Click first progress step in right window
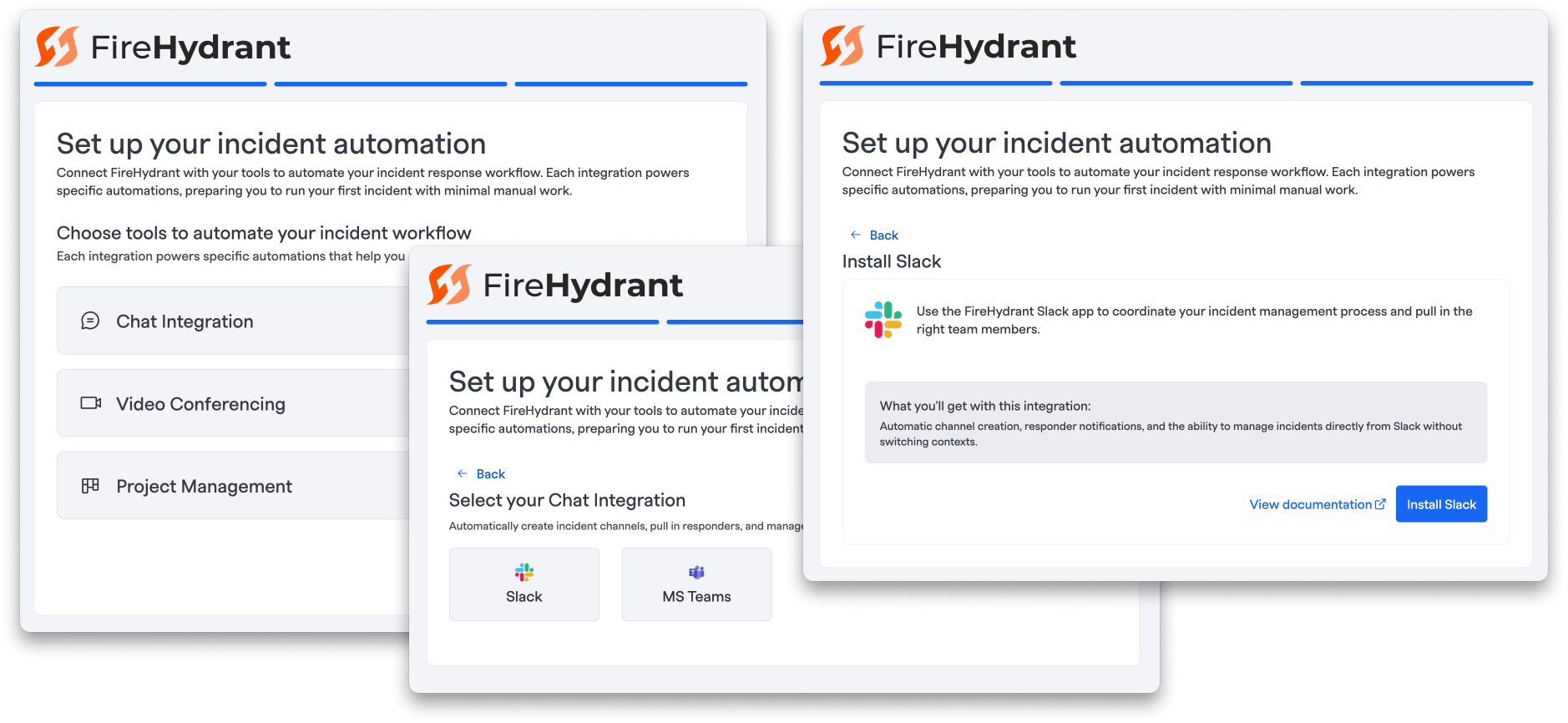This screenshot has height=723, width=1568. 936,83
